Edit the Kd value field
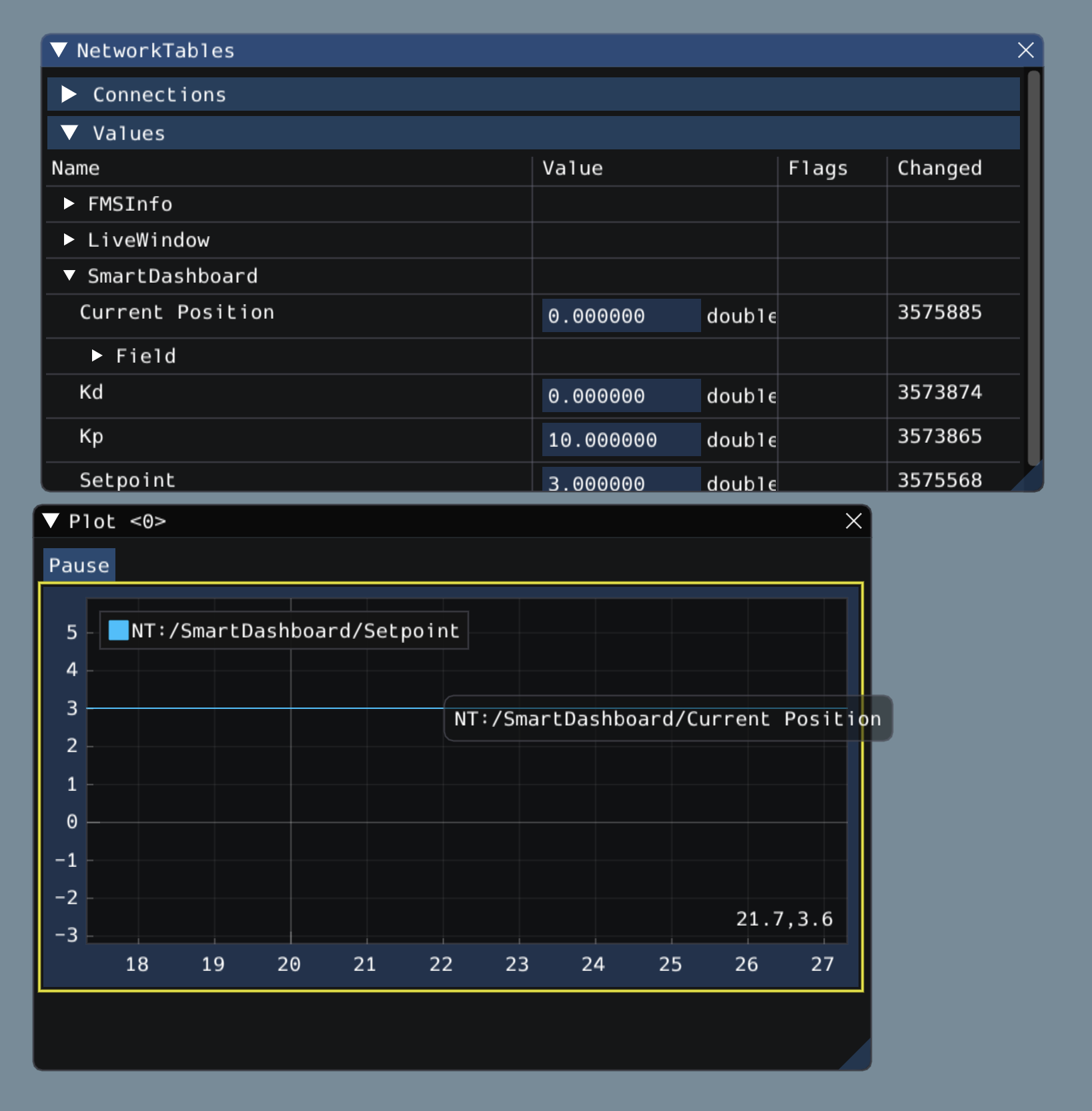This screenshot has height=1111, width=1092. pos(620,395)
